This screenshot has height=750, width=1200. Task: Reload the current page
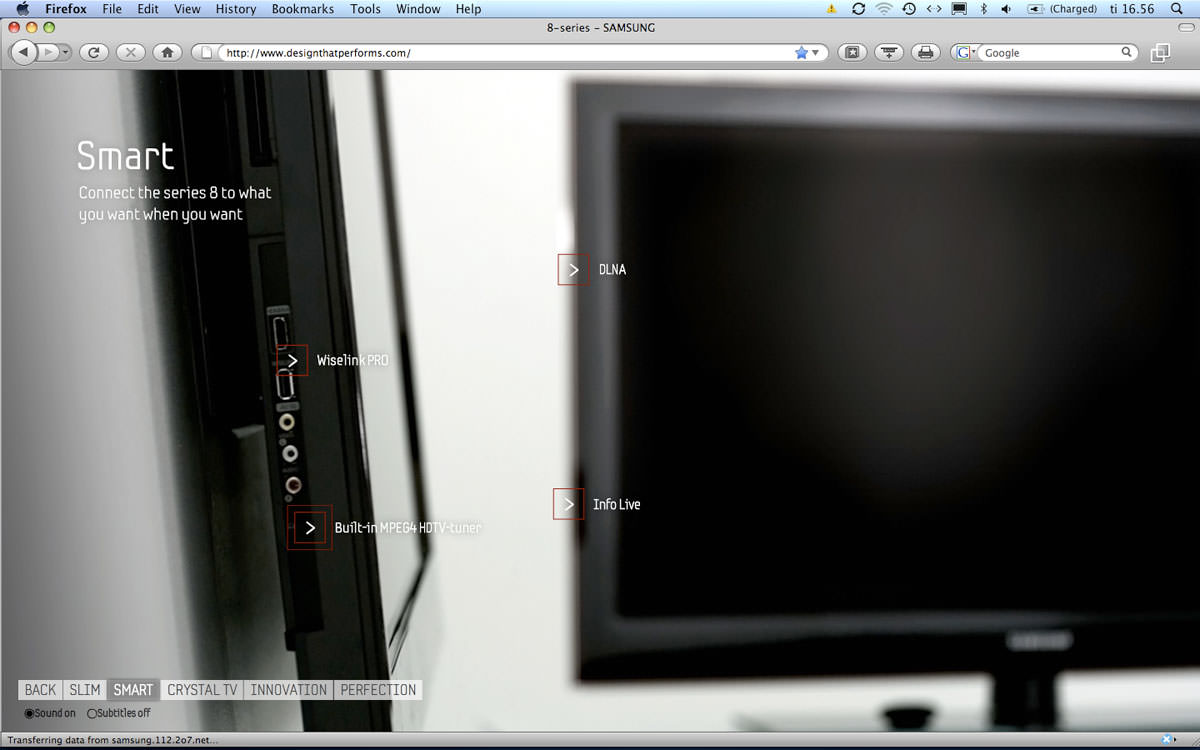(x=93, y=52)
